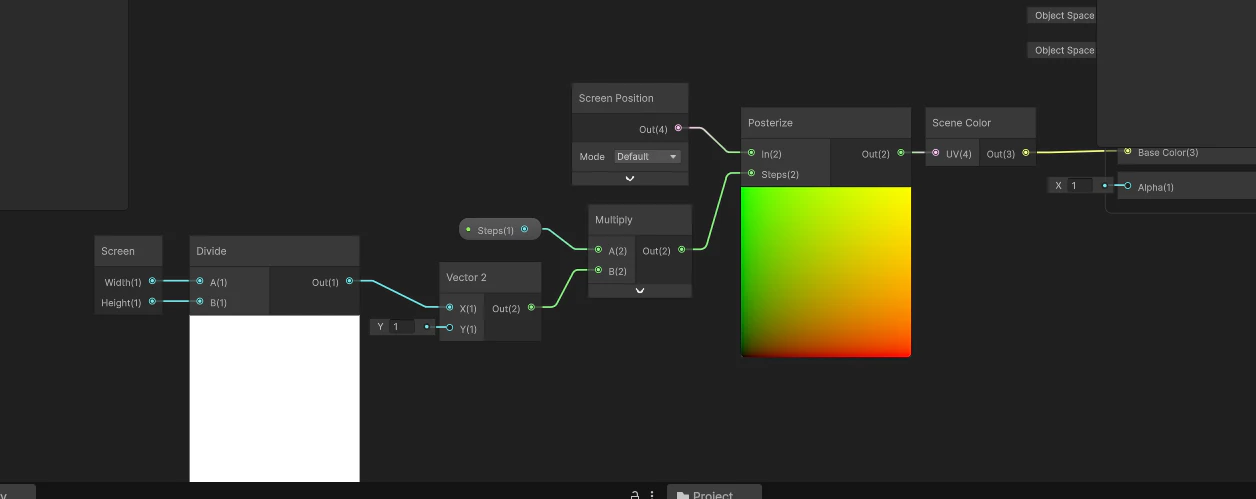Click the Divide white preview

[275, 399]
